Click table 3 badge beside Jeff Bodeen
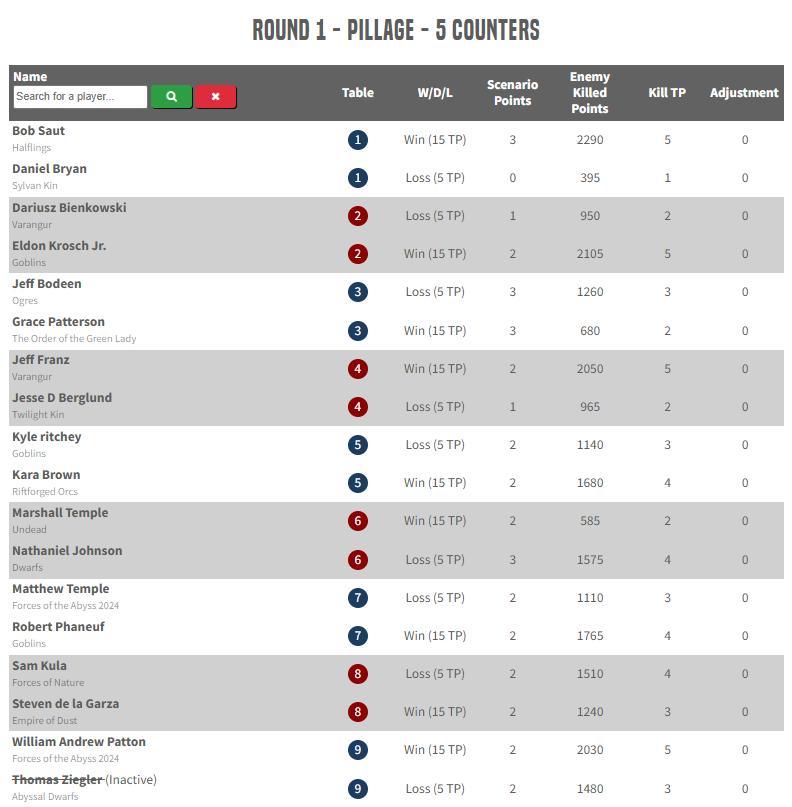Screen dimensions: 792x807 [358, 292]
